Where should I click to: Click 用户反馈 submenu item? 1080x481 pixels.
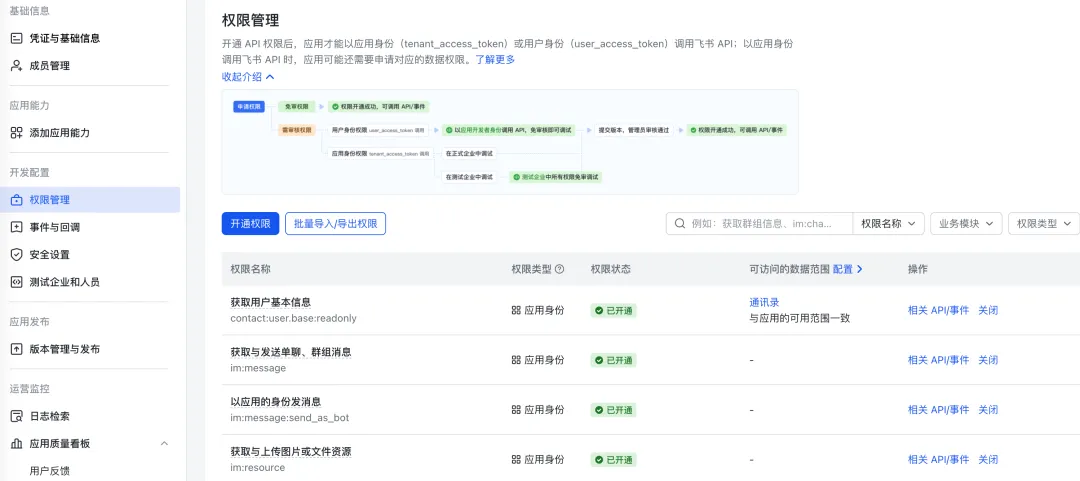coord(50,471)
